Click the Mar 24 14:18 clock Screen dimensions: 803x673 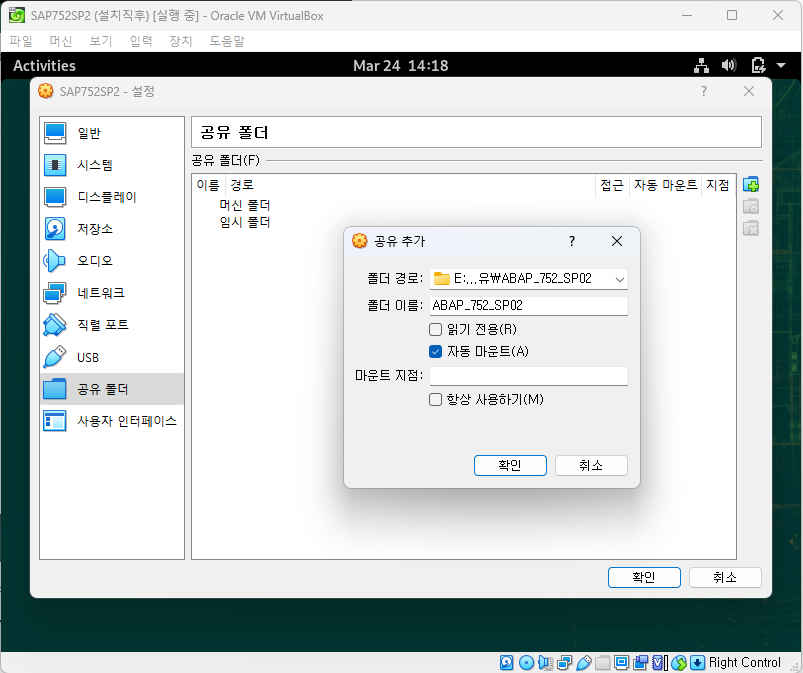click(400, 66)
